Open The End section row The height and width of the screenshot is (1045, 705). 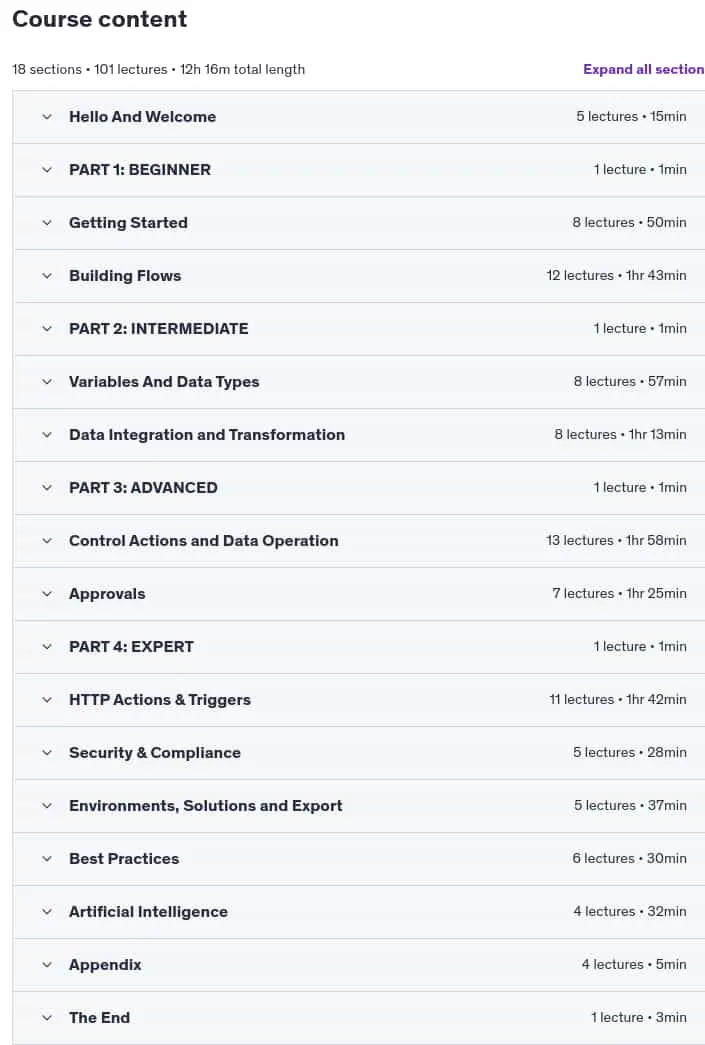tap(359, 1018)
